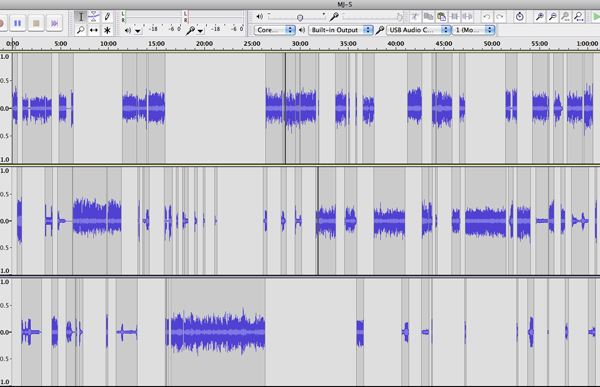Paste audio from the clipboard
Image resolution: width=600 pixels, height=387 pixels.
click(x=441, y=17)
